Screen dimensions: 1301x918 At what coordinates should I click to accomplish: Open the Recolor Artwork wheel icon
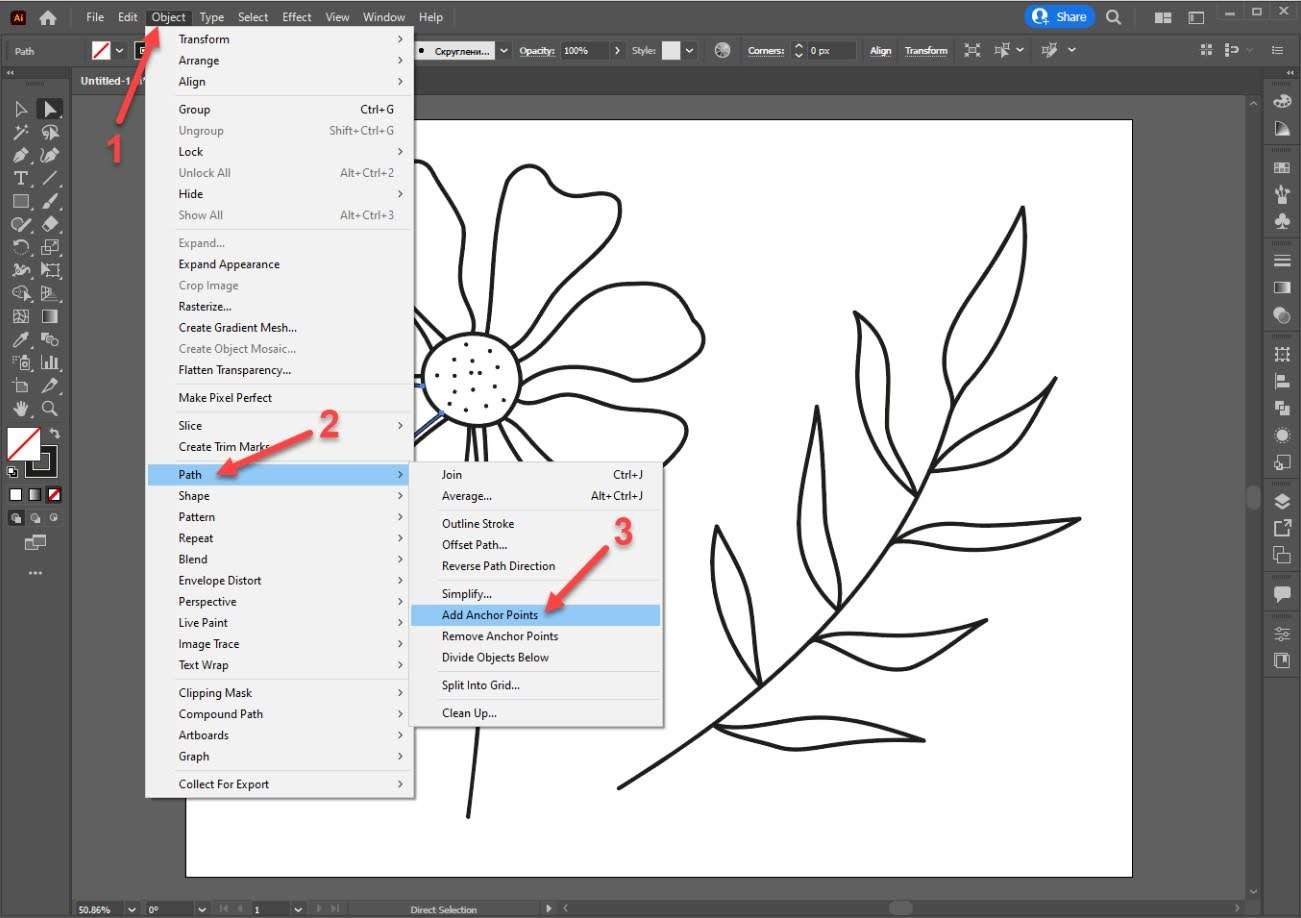723,50
